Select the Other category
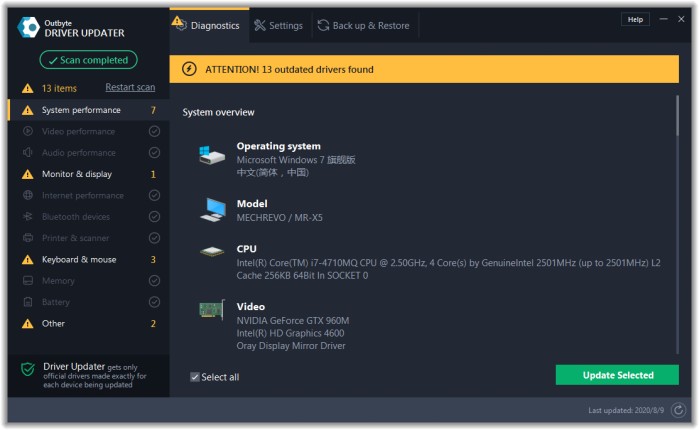 click(x=88, y=324)
